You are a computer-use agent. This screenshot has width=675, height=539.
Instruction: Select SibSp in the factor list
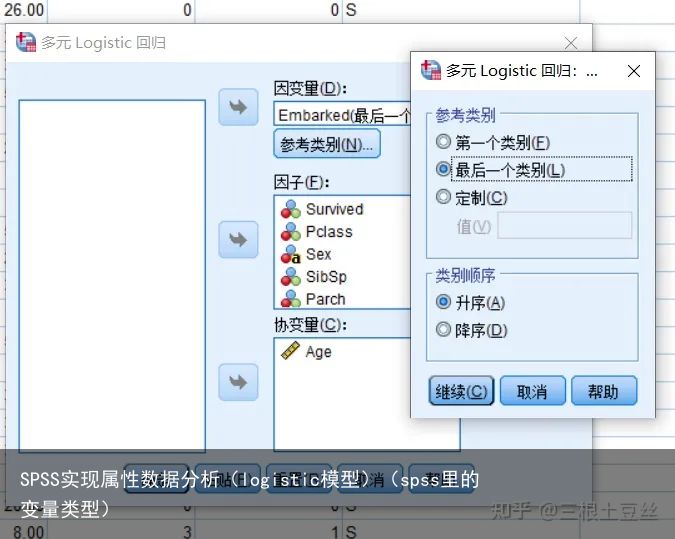point(326,276)
